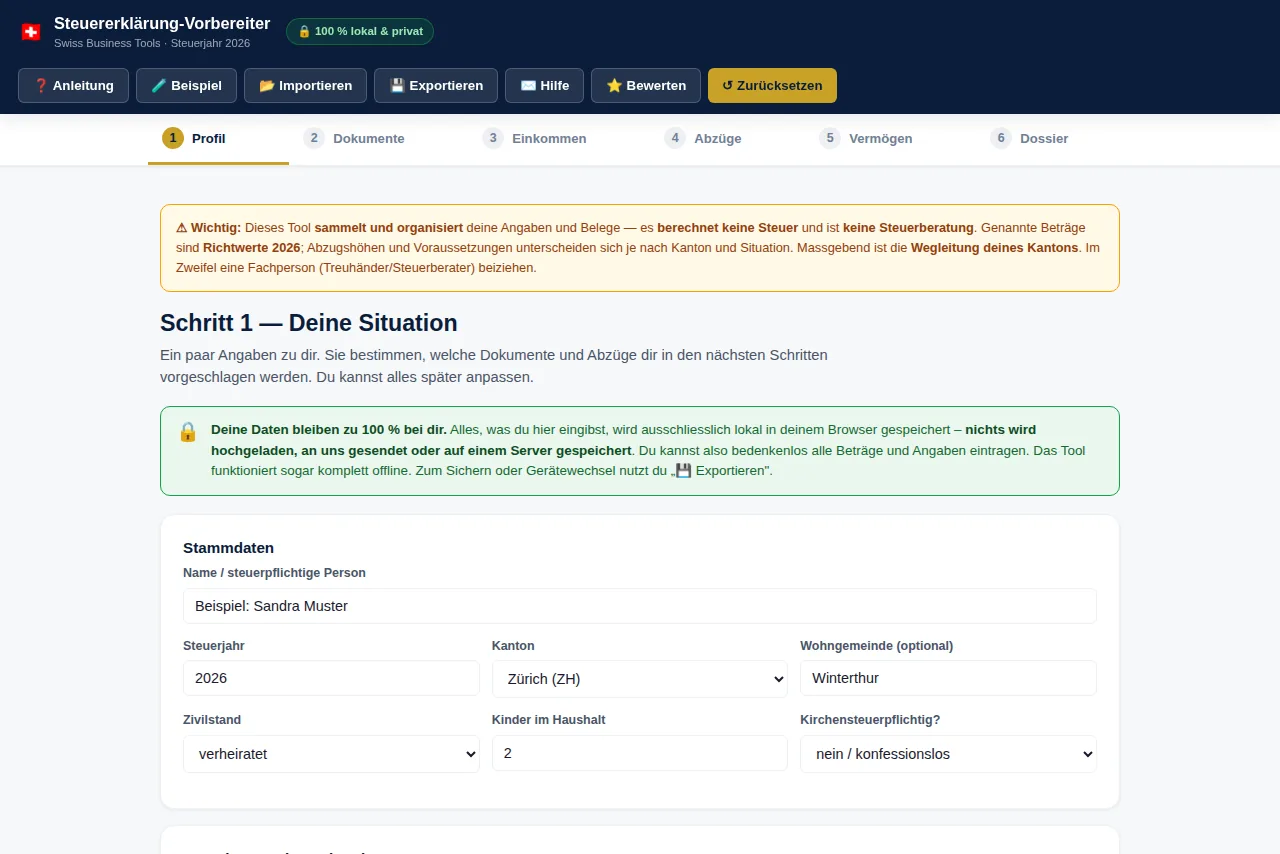1280x854 pixels.
Task: Click the Kinder im Haushalt field
Action: [x=640, y=753]
